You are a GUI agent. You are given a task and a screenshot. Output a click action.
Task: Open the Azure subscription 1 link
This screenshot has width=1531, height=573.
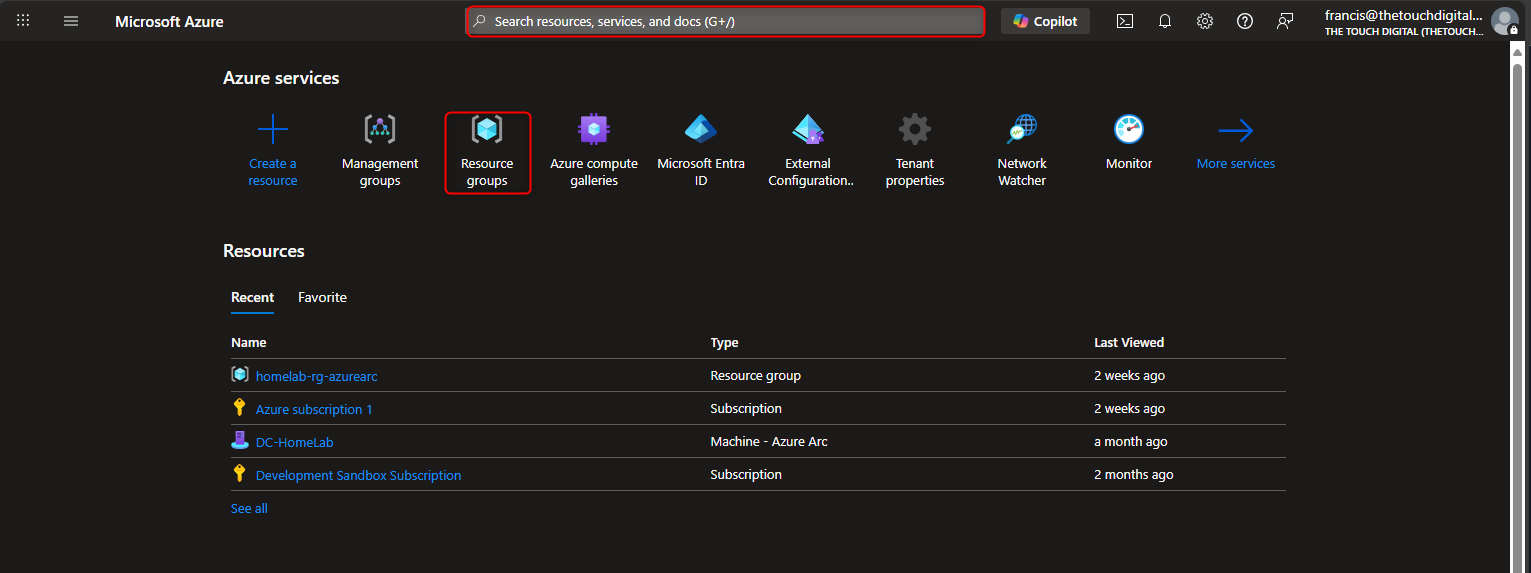pyautogui.click(x=314, y=409)
